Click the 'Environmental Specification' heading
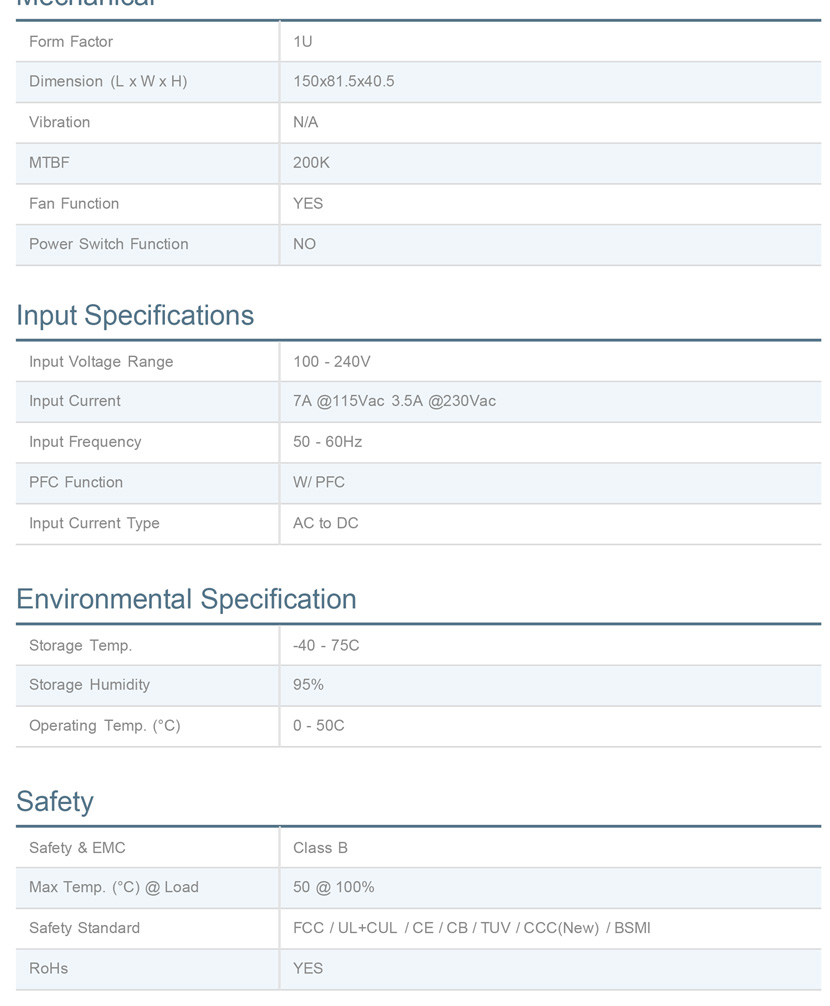The height and width of the screenshot is (1006, 830). [186, 599]
